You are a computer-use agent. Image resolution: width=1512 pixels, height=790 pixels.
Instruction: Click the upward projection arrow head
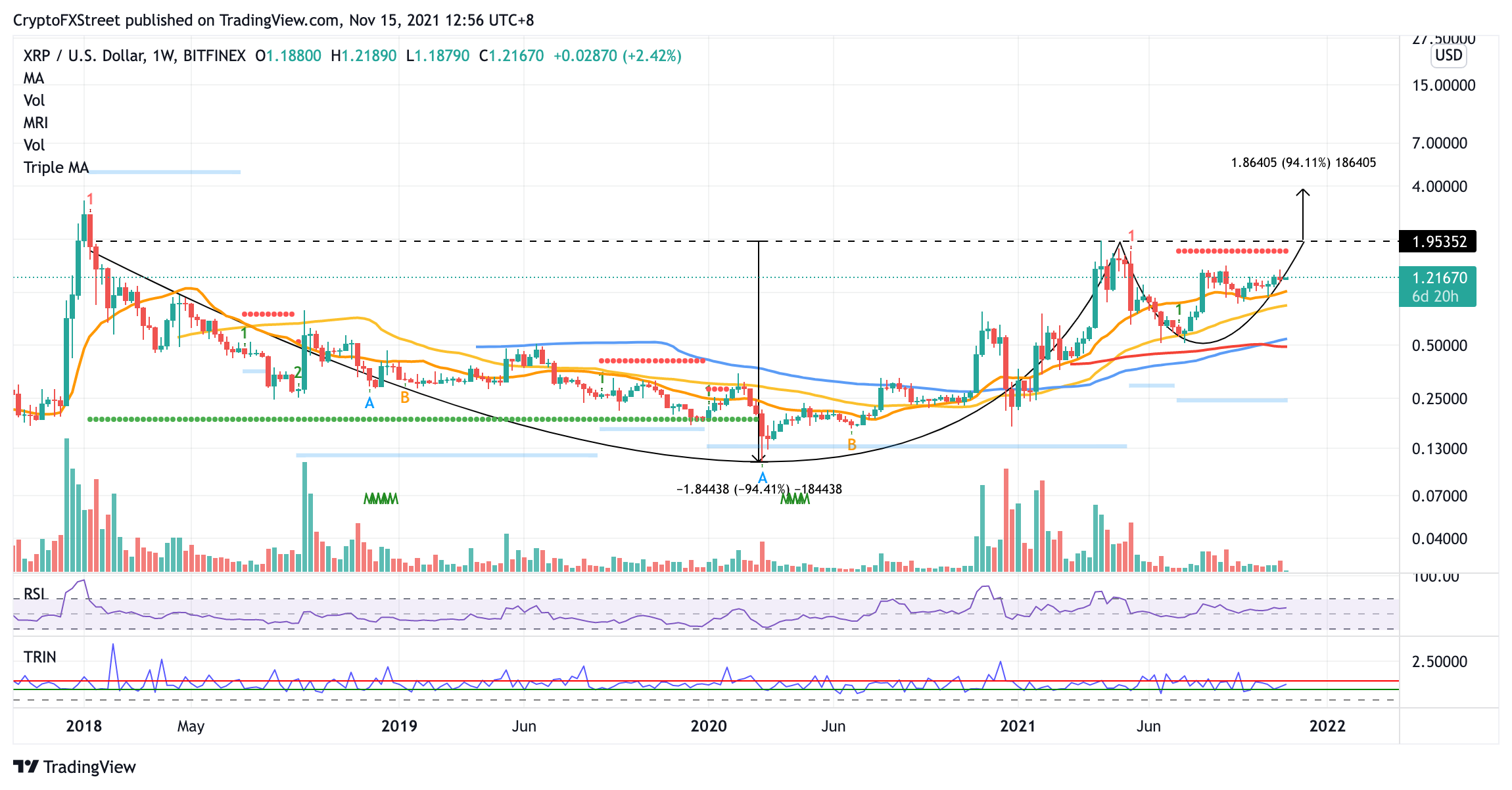tap(1303, 193)
